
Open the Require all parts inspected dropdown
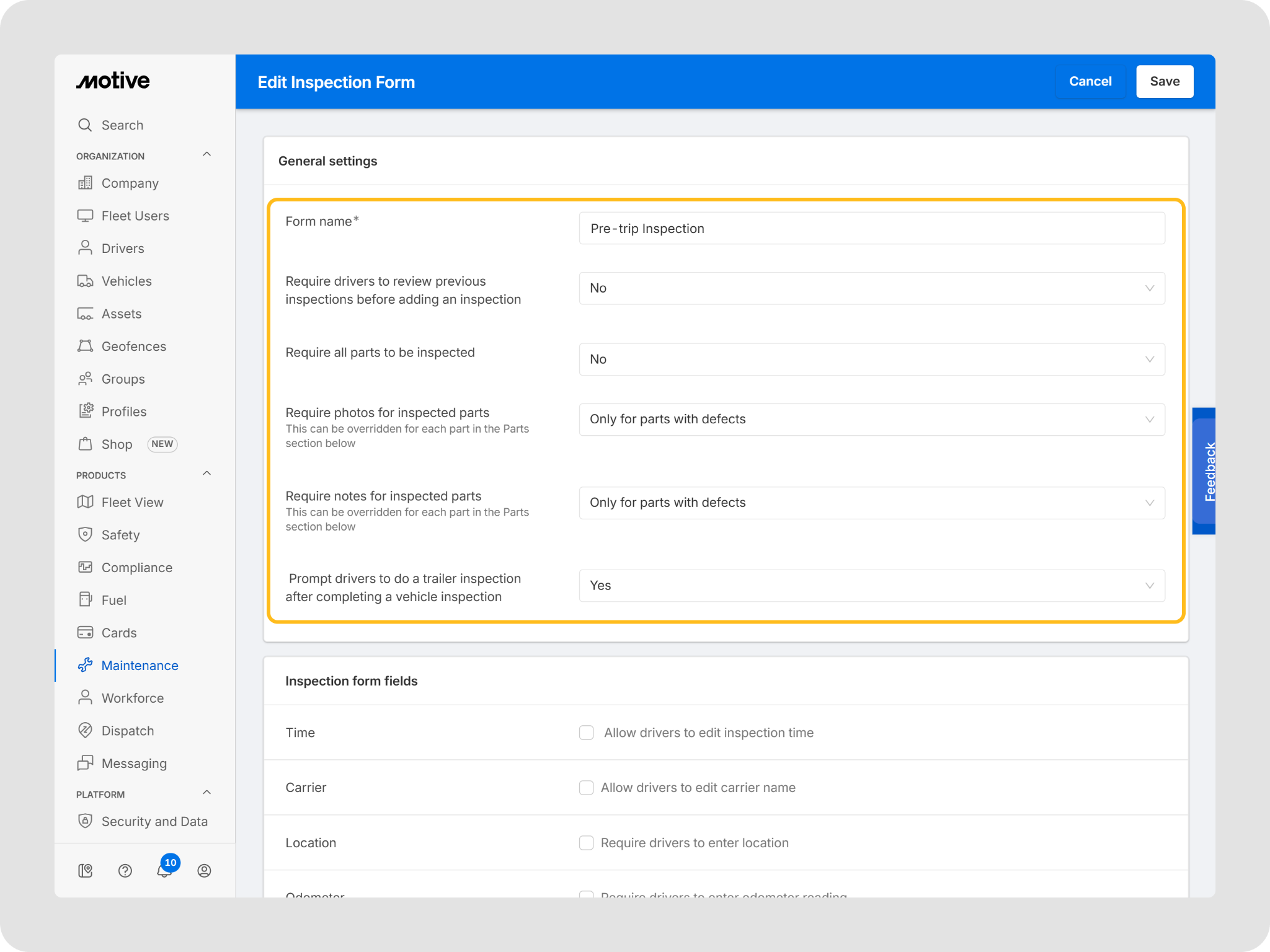tap(871, 359)
